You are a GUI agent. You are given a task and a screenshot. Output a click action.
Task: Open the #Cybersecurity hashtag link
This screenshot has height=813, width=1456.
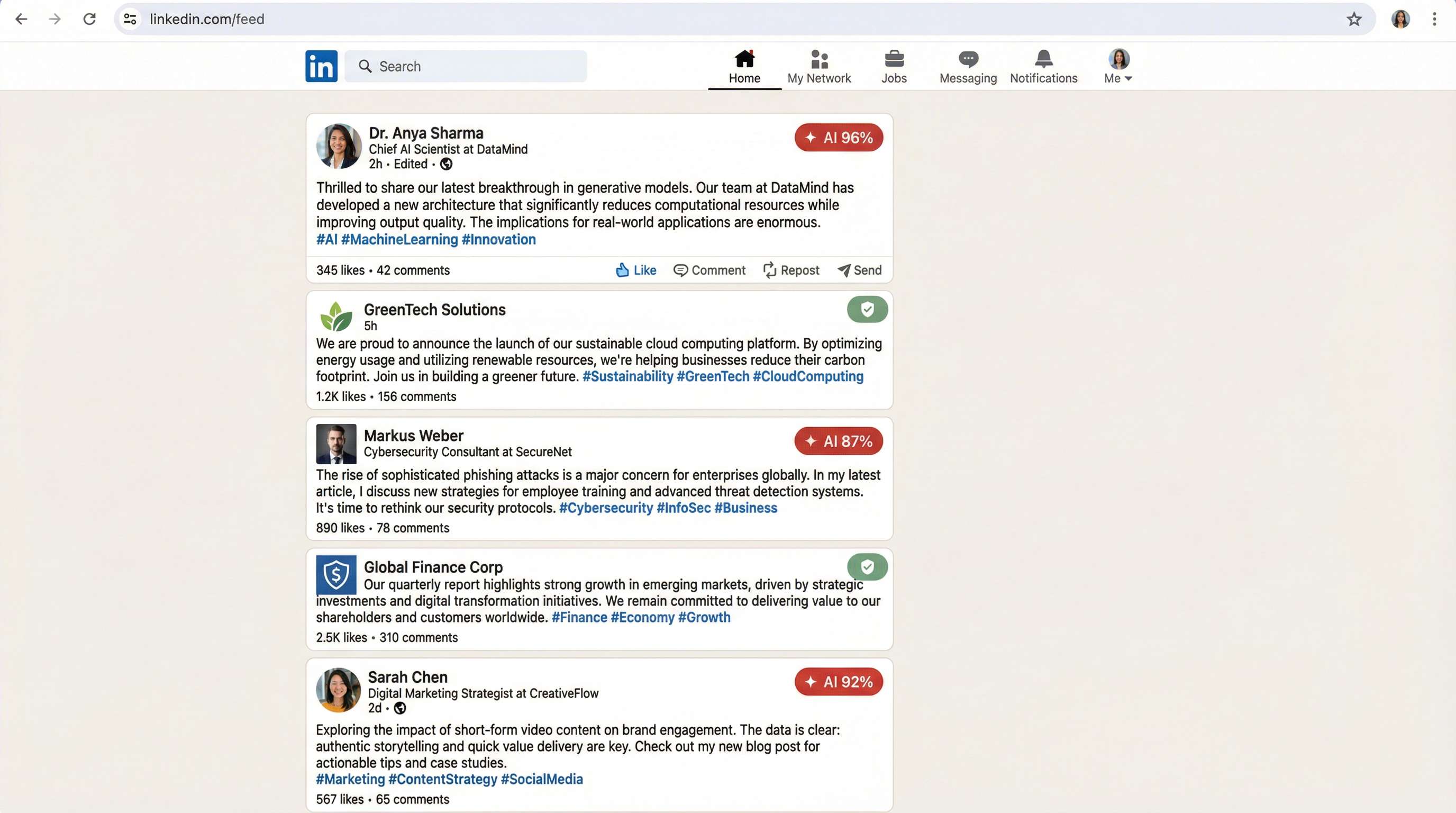(x=605, y=508)
